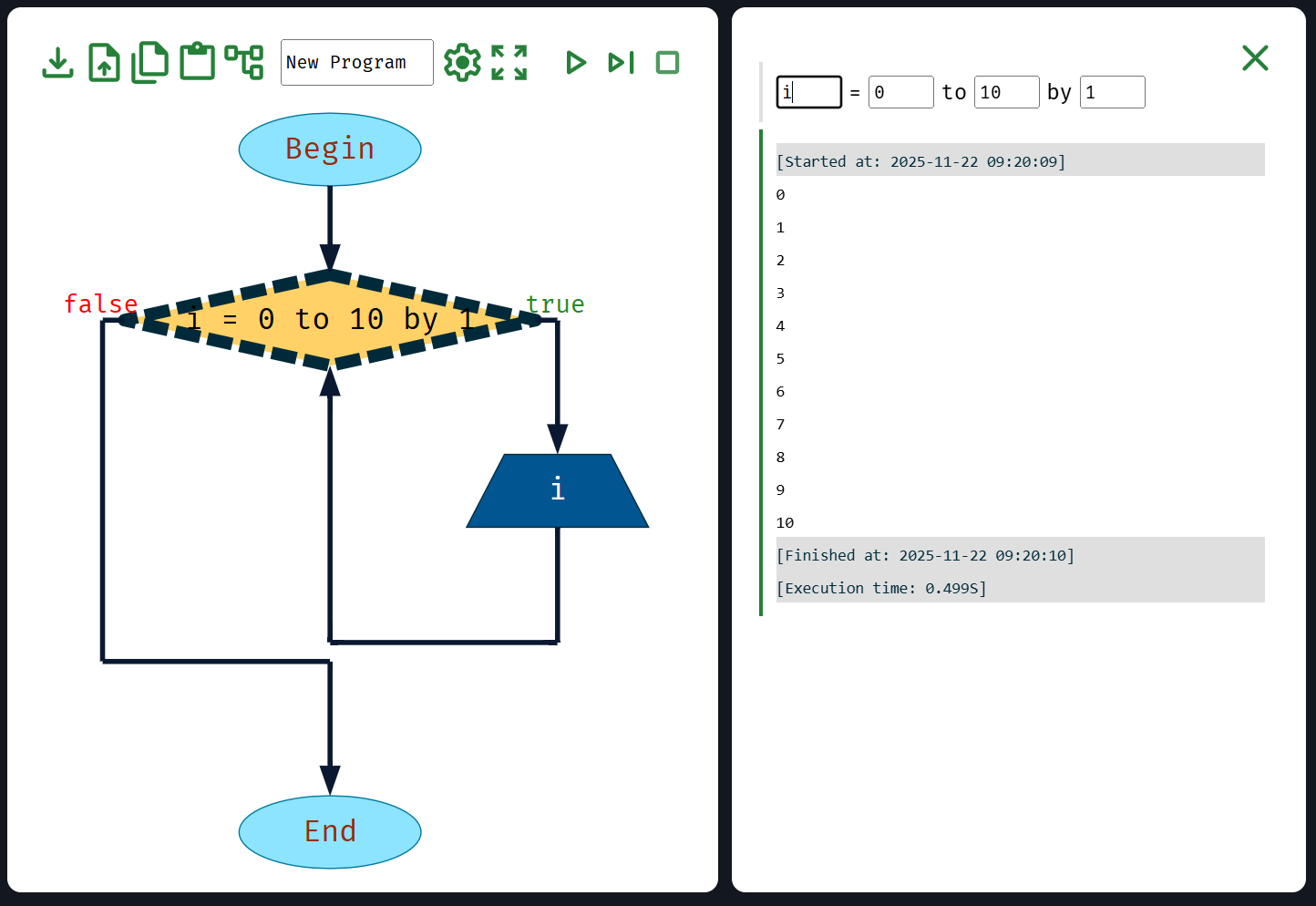Click the download program icon
The width and height of the screenshot is (1316, 906).
tap(58, 63)
